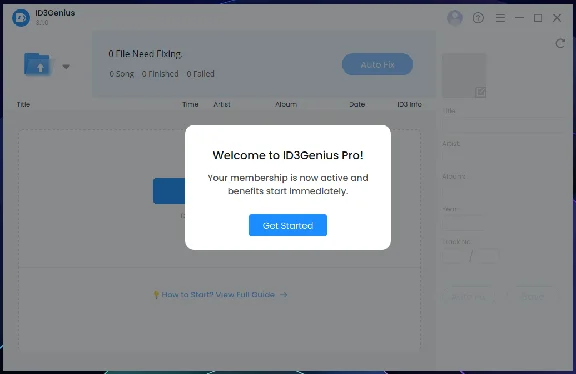Viewport: 576px width, 374px height.
Task: Click the edit cover art icon
Action: point(480,92)
